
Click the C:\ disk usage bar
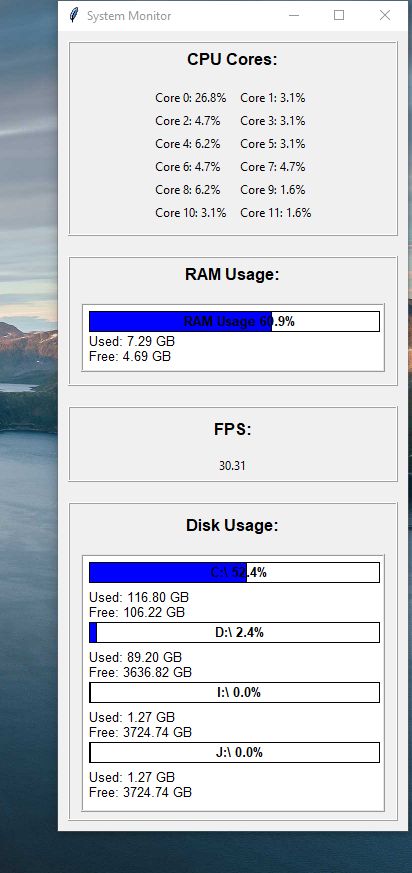click(x=234, y=572)
